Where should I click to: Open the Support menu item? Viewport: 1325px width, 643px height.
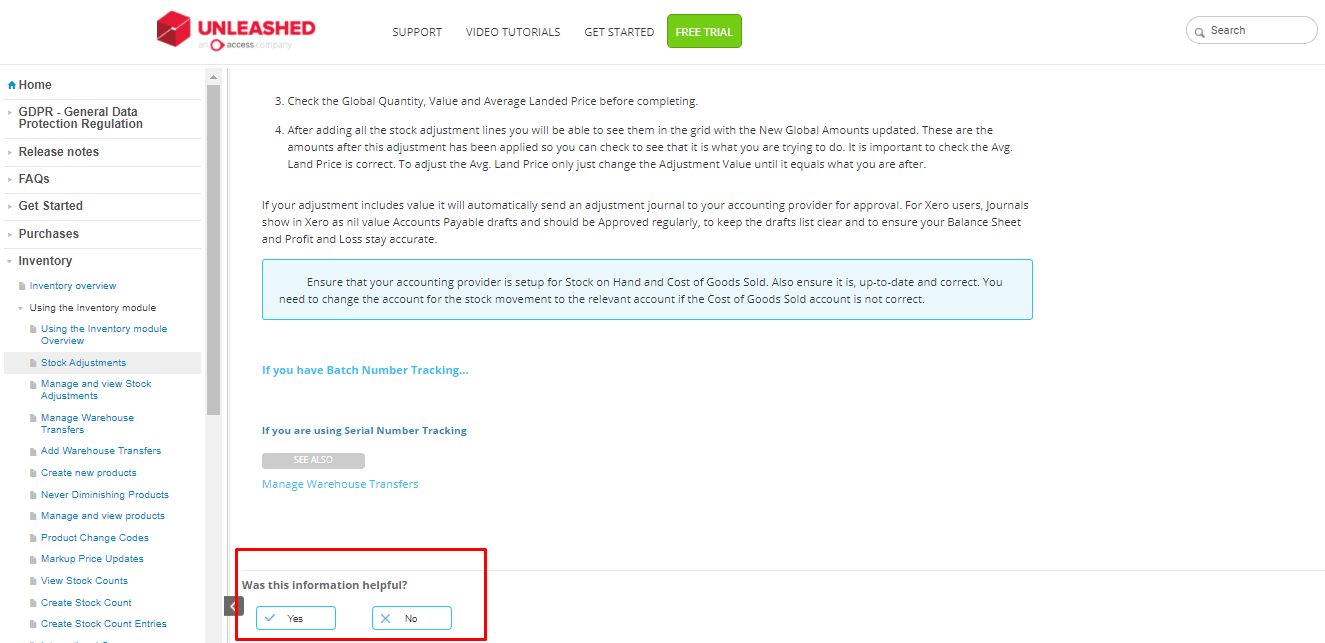click(x=417, y=32)
